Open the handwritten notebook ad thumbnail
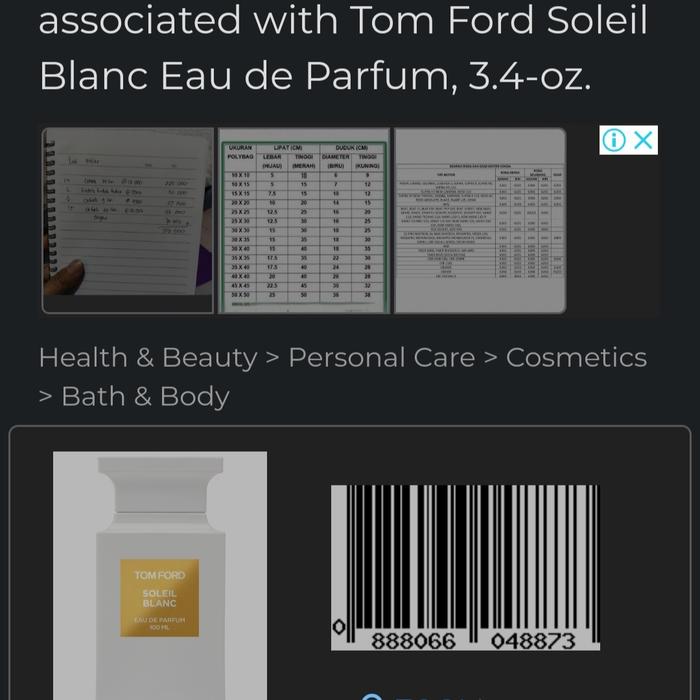The image size is (700, 700). (x=128, y=220)
